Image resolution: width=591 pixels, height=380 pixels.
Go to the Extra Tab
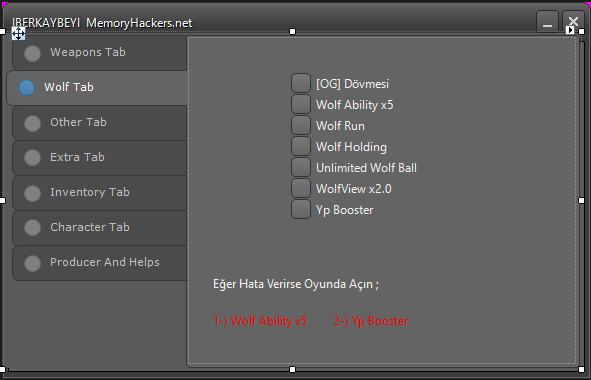[x=100, y=158]
